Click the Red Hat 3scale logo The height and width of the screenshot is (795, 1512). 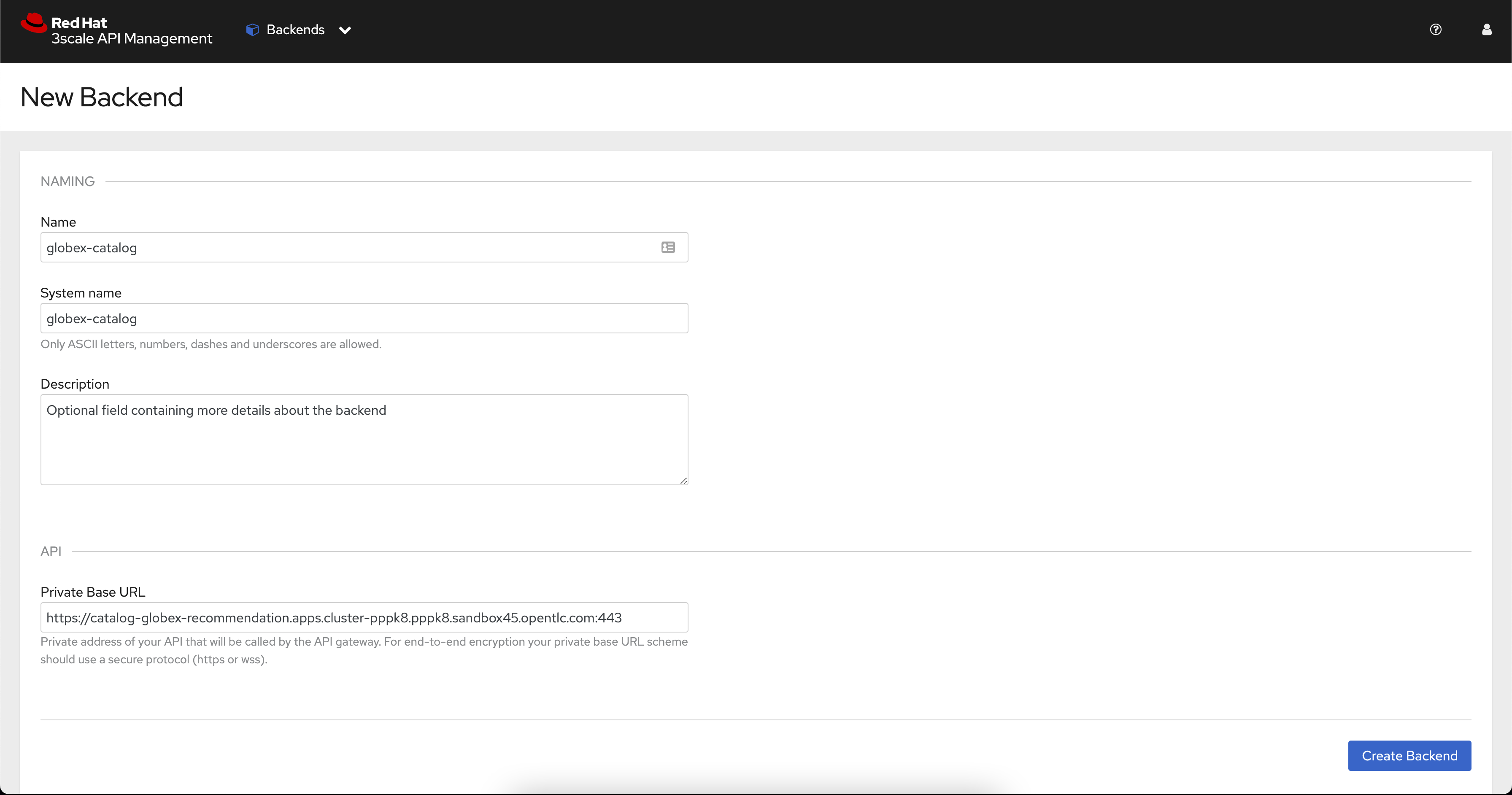116,30
